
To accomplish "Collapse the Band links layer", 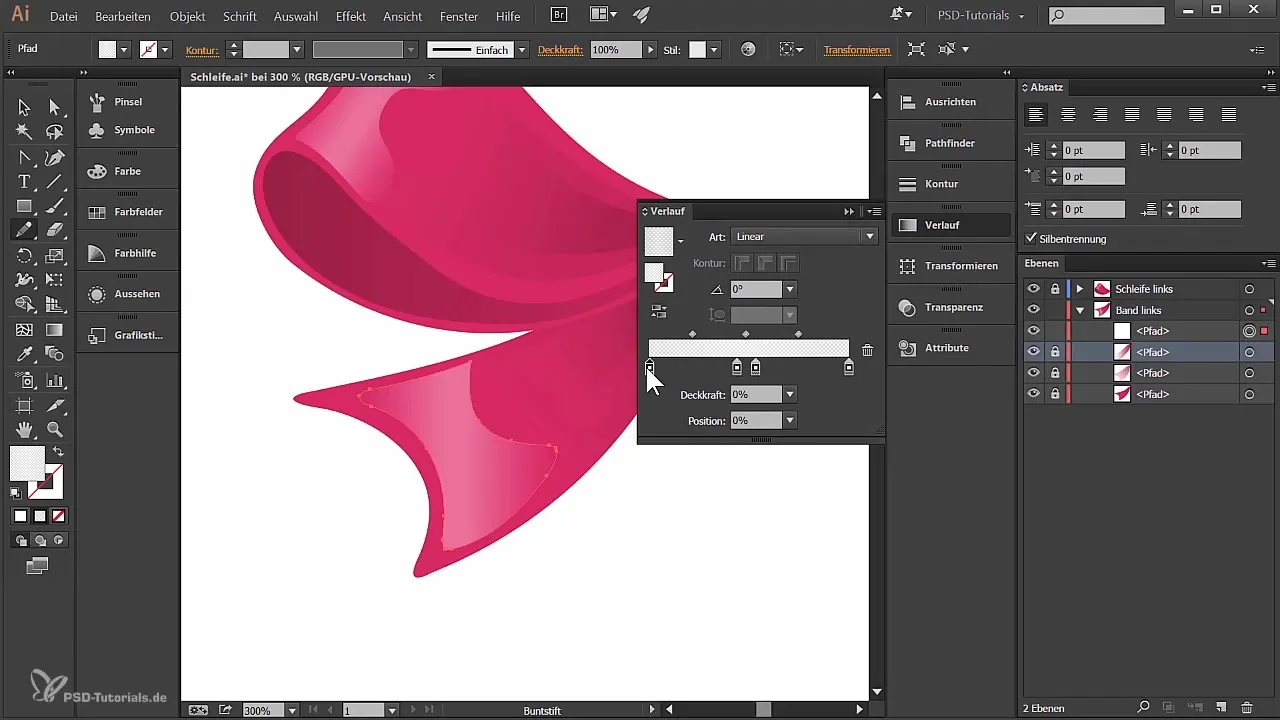I will click(x=1080, y=310).
